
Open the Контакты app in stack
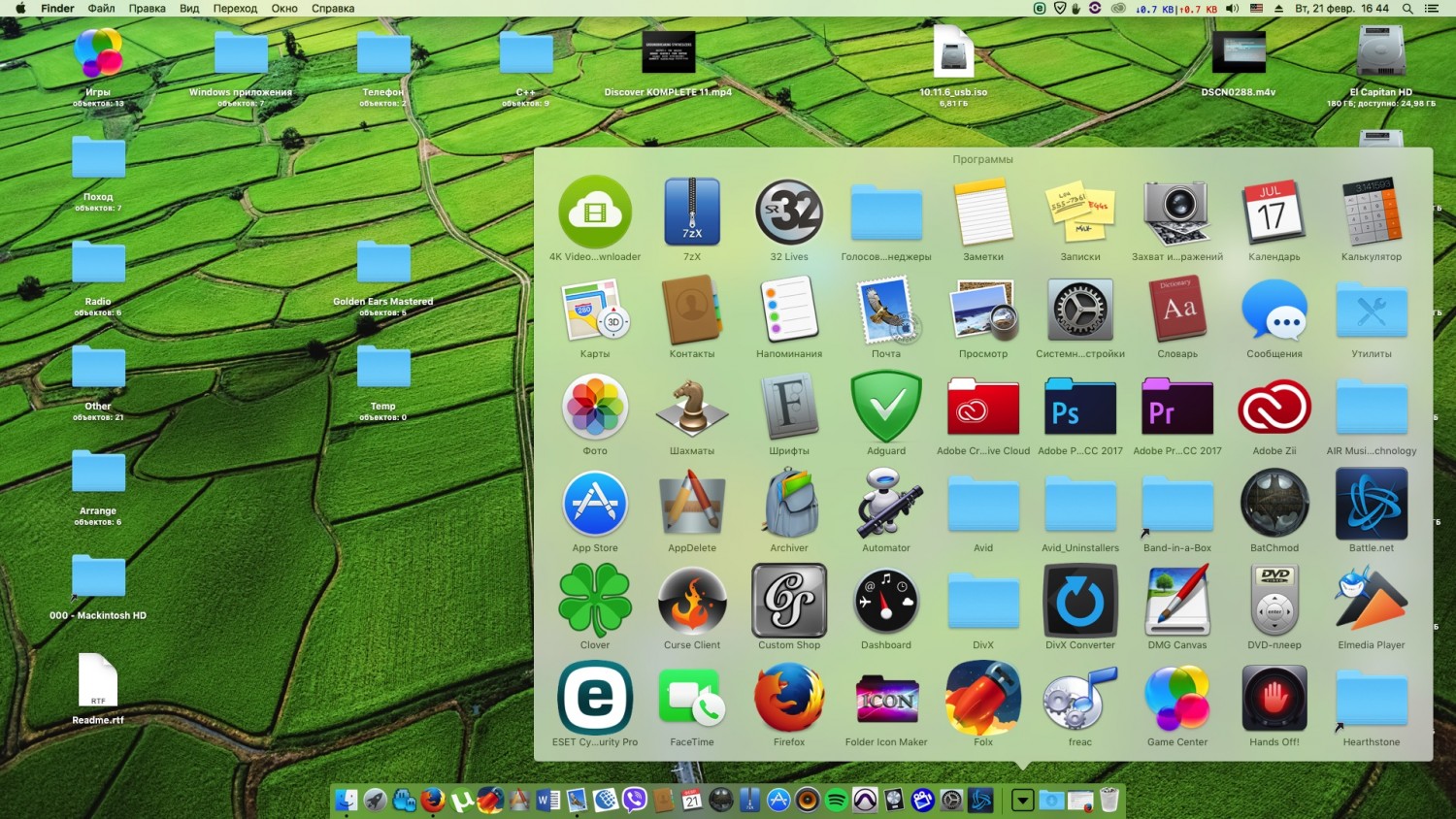pos(692,309)
